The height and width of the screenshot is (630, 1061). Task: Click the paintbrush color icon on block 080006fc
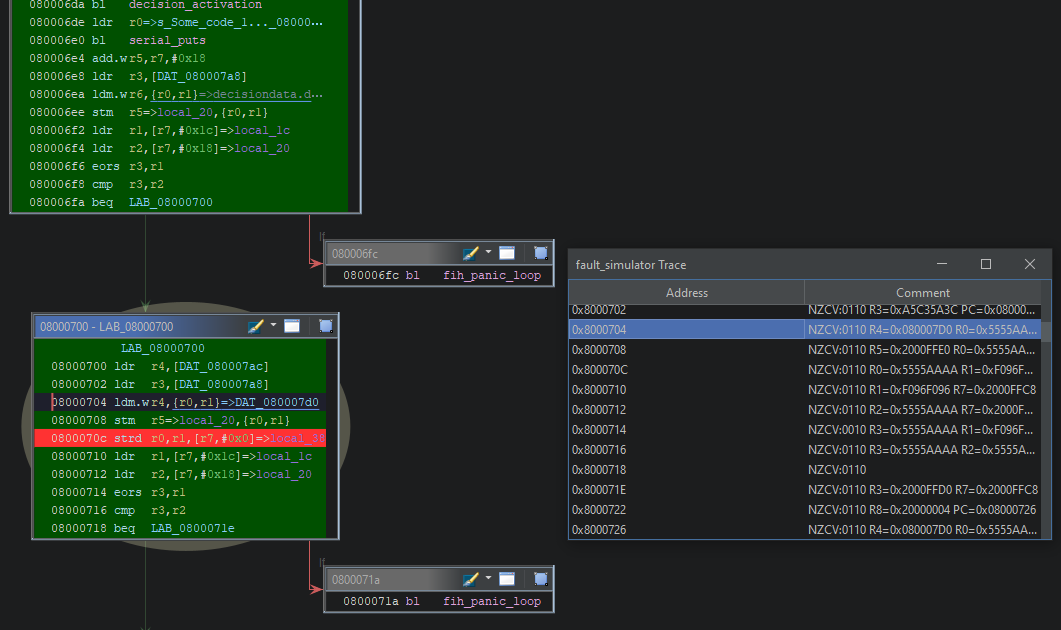point(469,253)
